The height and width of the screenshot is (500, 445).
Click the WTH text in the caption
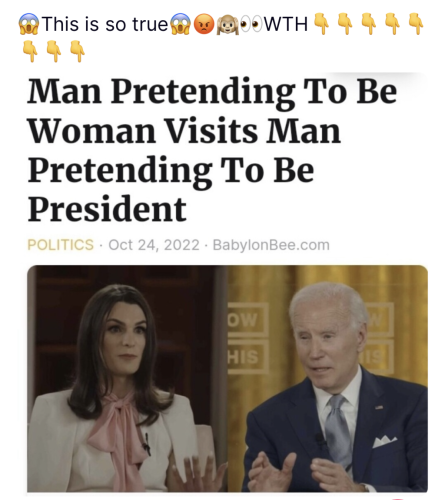286,24
